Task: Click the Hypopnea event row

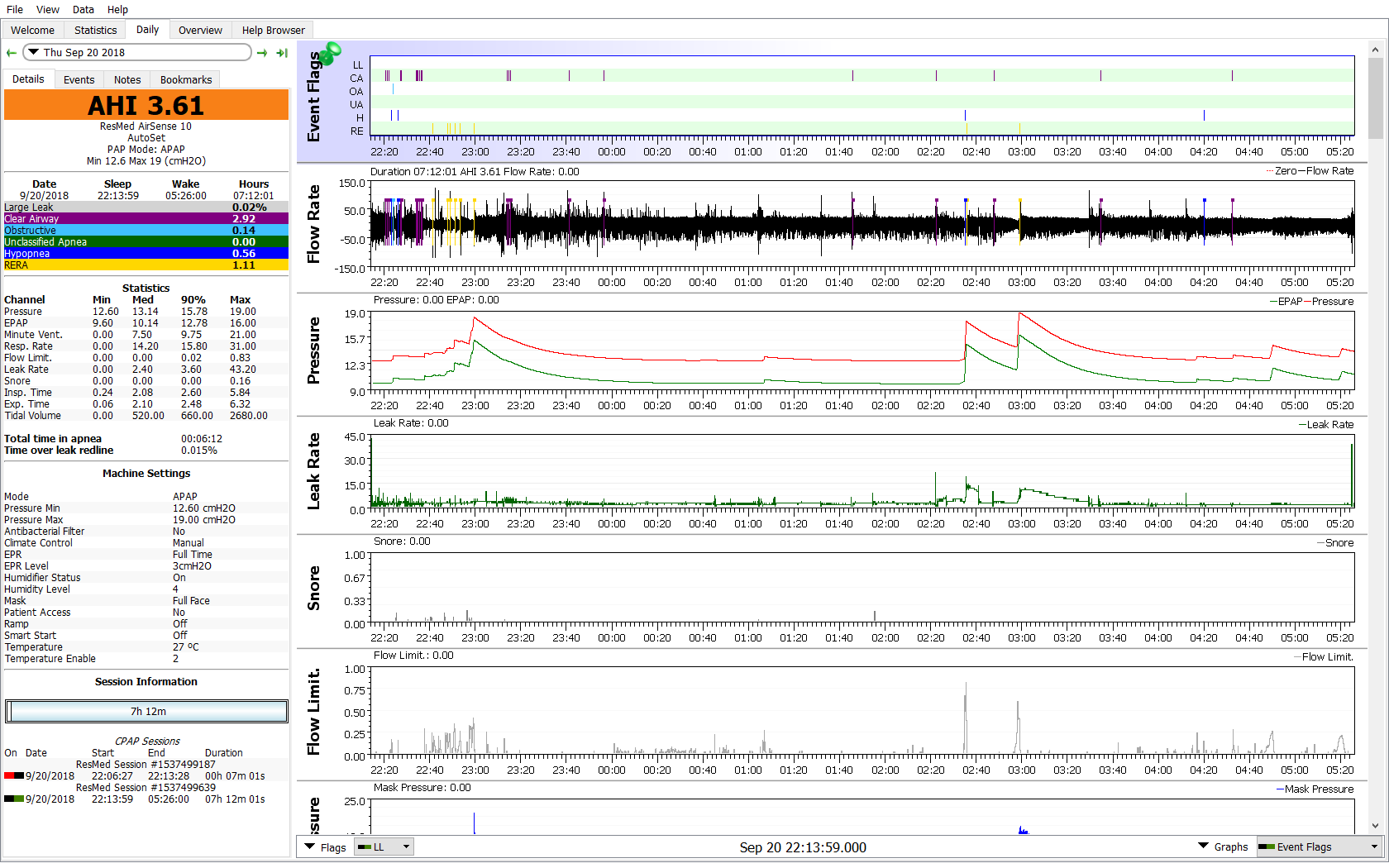Action: coord(146,254)
